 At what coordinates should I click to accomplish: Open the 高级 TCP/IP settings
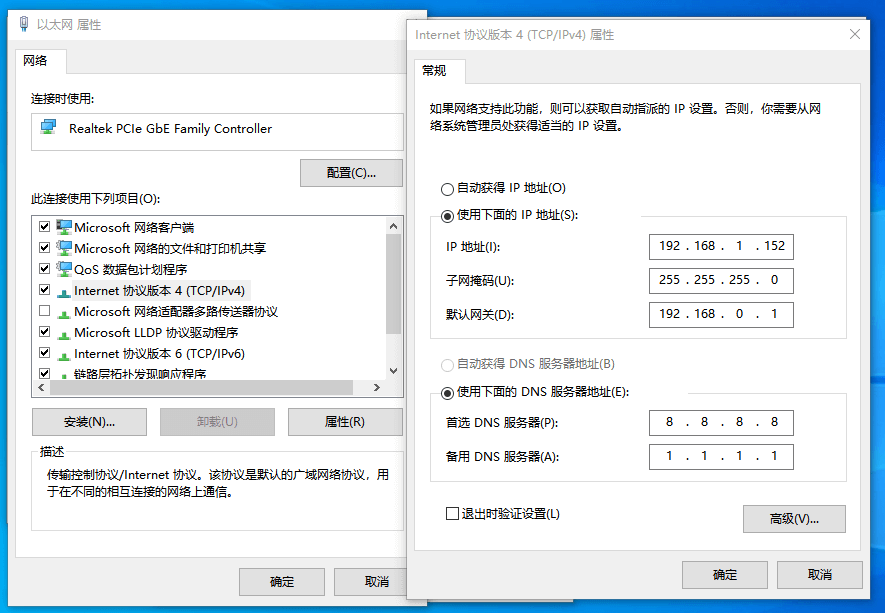click(x=794, y=518)
